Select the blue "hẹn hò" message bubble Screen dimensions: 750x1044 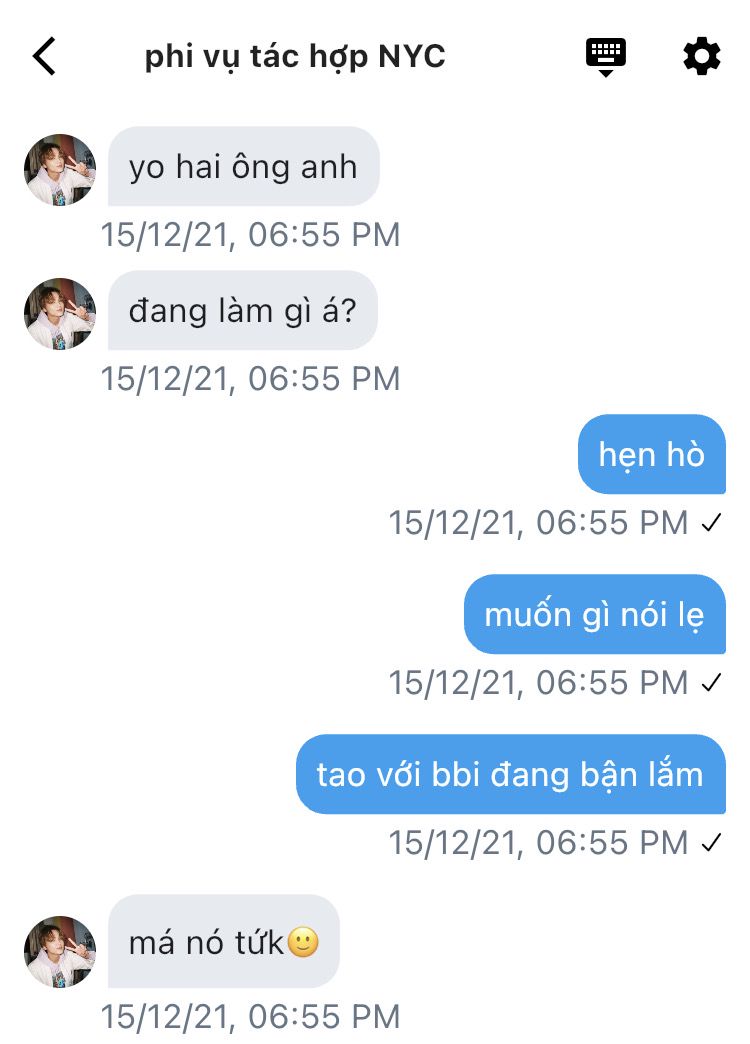pos(651,454)
